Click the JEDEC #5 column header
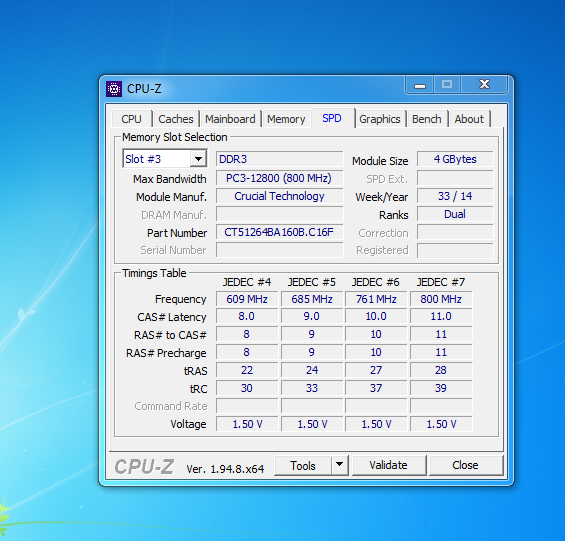The width and height of the screenshot is (565, 541). pos(312,282)
